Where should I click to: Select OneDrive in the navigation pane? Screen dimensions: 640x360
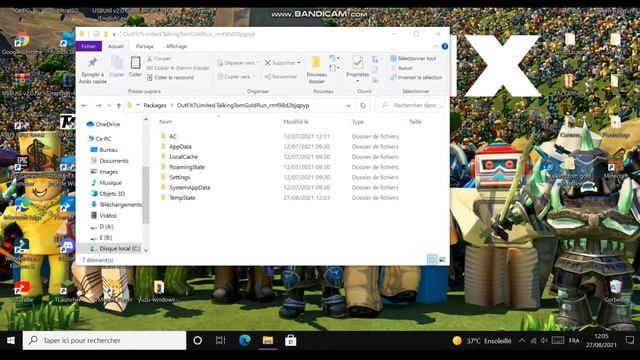pos(104,124)
